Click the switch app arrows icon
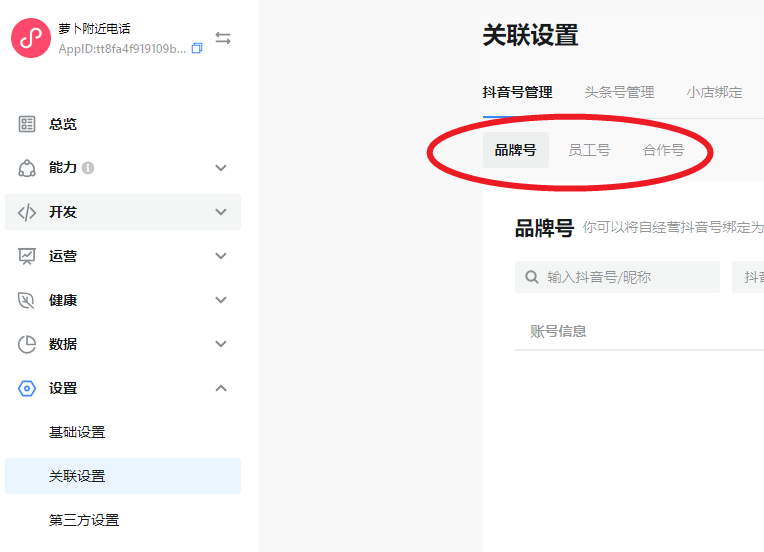This screenshot has height=552, width=764. (223, 38)
